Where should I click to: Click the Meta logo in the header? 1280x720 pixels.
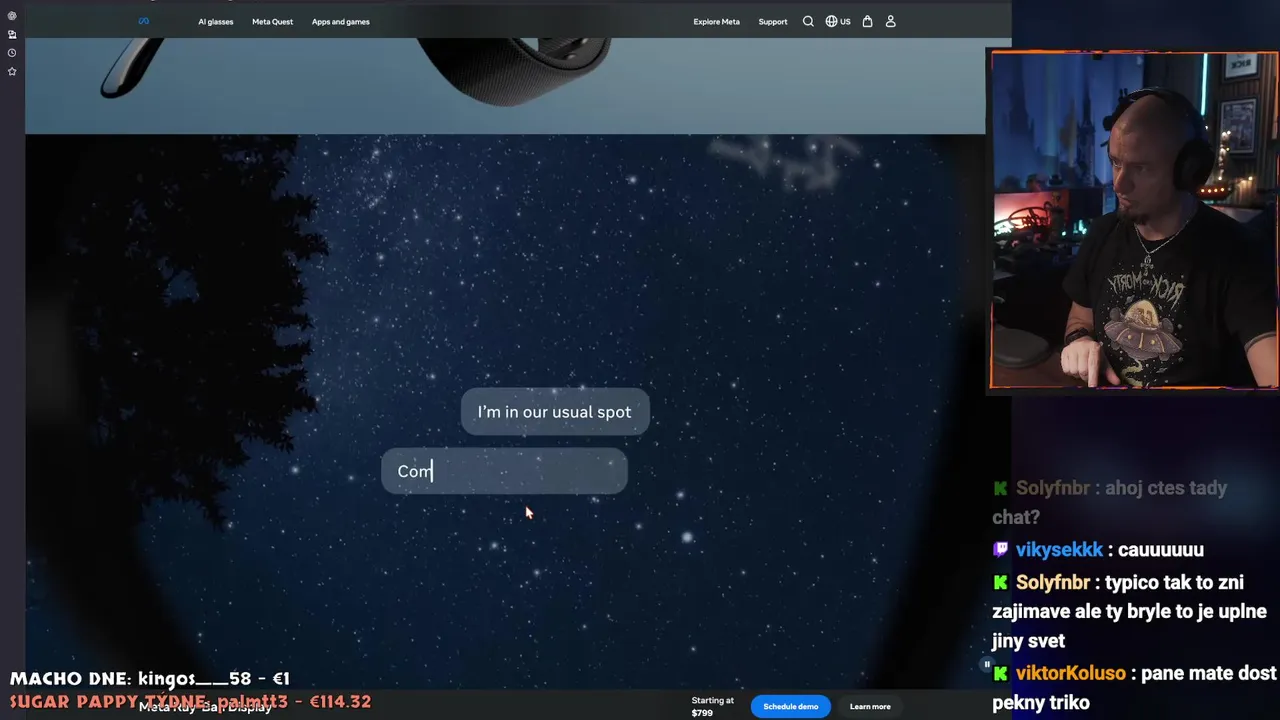click(x=144, y=21)
